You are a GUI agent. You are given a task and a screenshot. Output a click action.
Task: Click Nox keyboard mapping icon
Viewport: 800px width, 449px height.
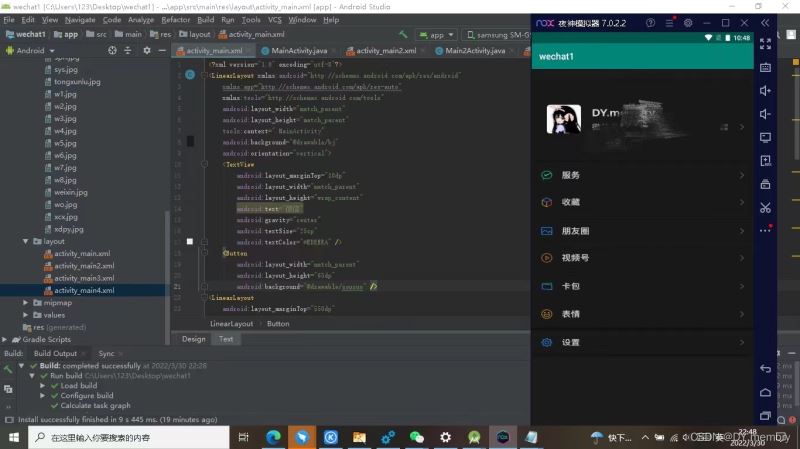(765, 67)
